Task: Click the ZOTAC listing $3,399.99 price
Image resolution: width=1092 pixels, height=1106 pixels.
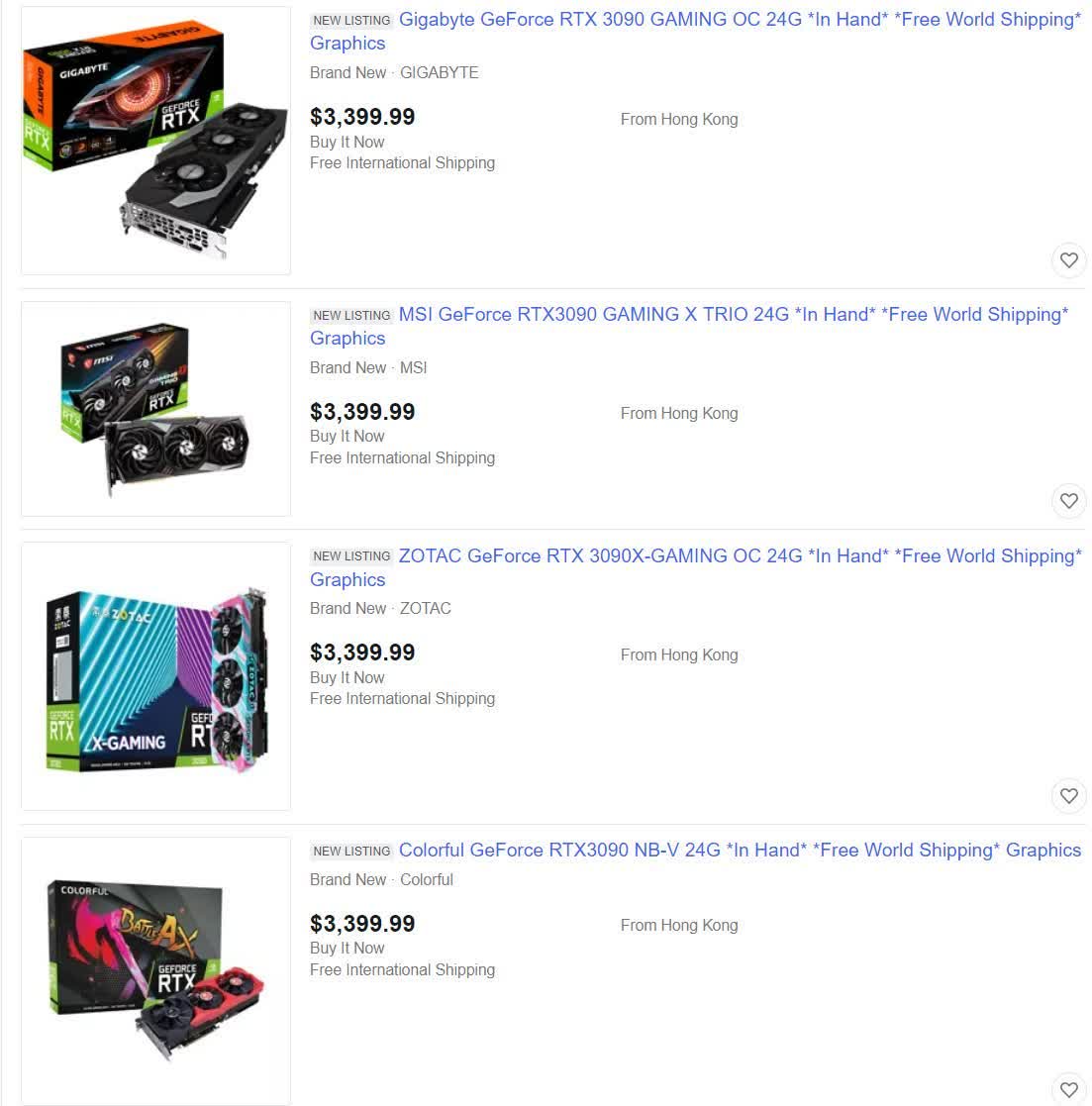Action: (362, 652)
